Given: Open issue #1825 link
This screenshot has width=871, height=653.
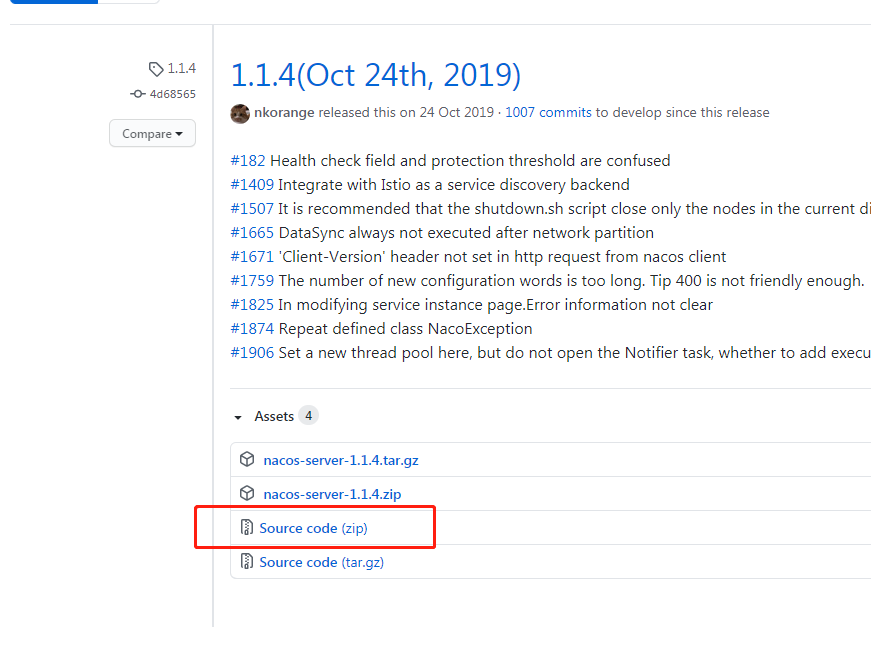Looking at the screenshot, I should pyautogui.click(x=252, y=305).
